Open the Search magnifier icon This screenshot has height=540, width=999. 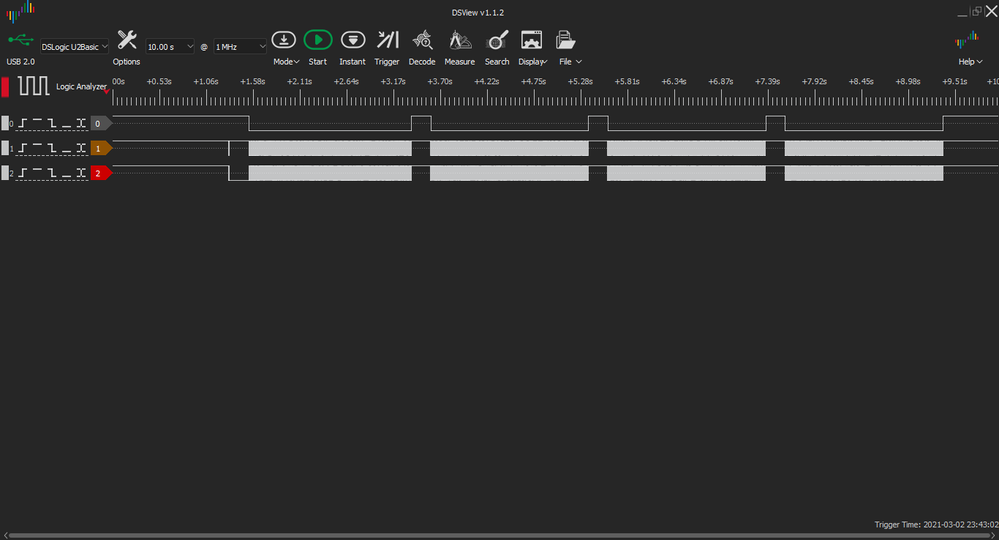point(497,40)
